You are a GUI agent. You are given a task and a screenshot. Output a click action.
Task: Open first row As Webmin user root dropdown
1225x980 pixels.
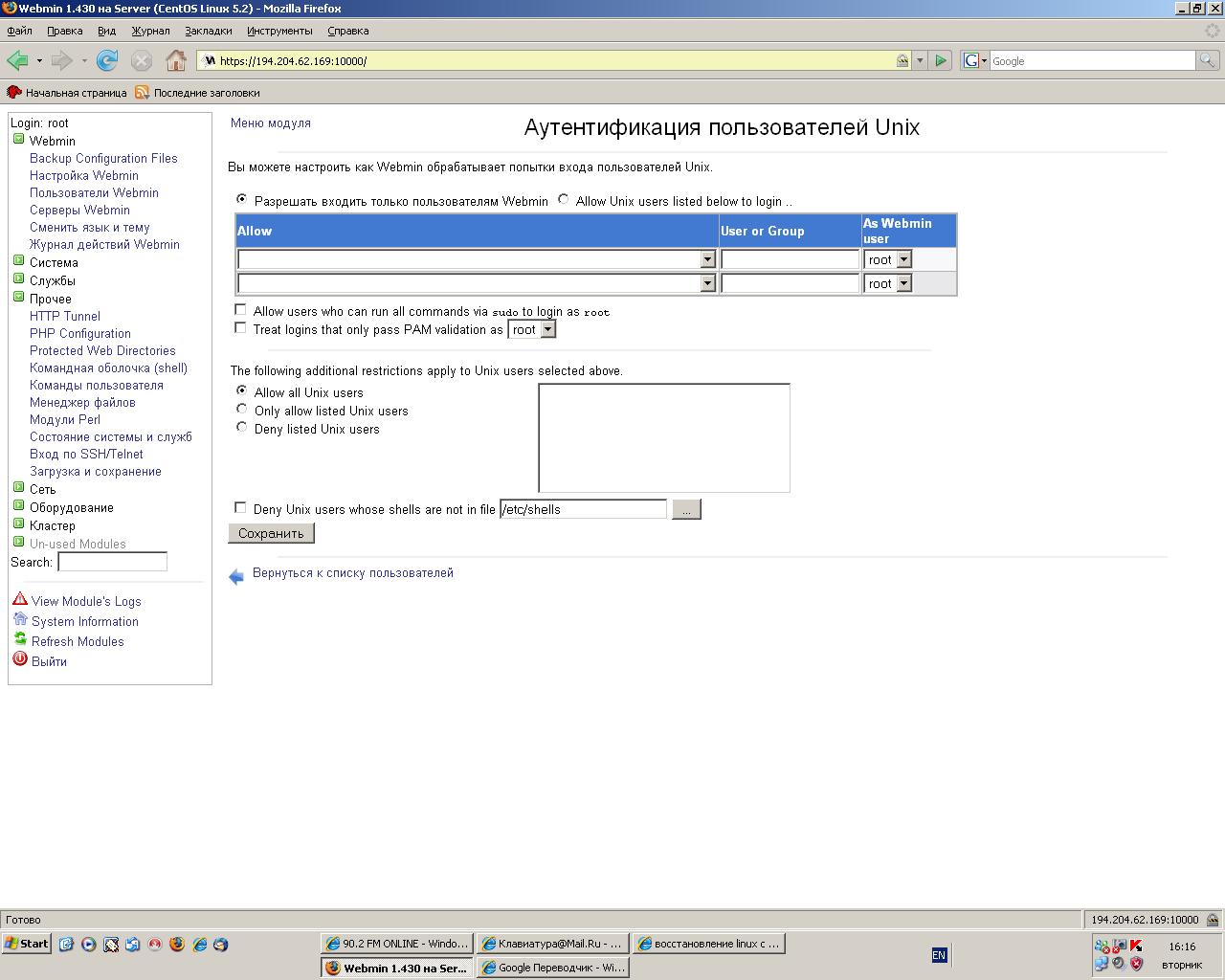[888, 259]
